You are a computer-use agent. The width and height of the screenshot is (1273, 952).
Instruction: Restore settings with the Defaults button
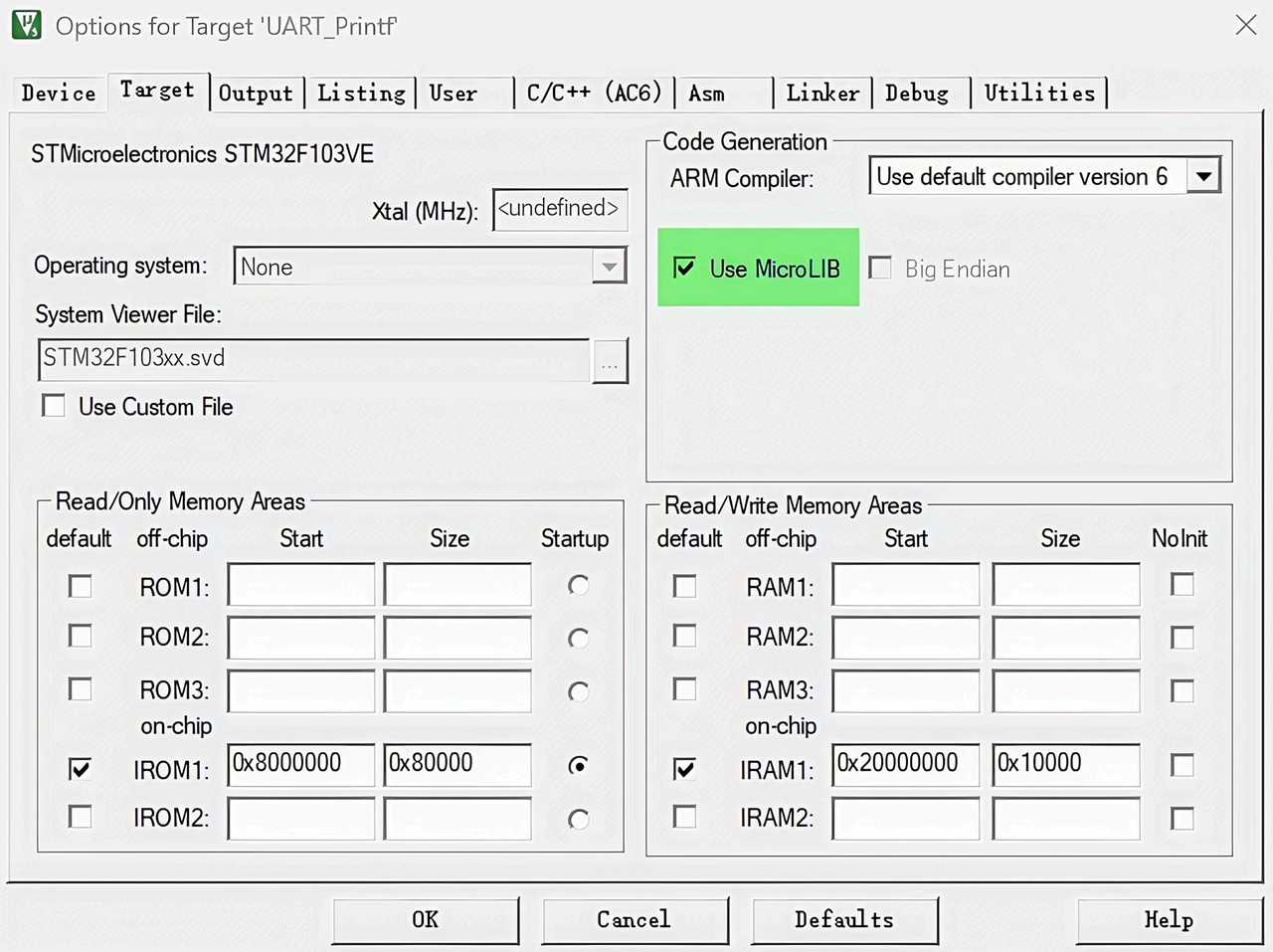[844, 920]
